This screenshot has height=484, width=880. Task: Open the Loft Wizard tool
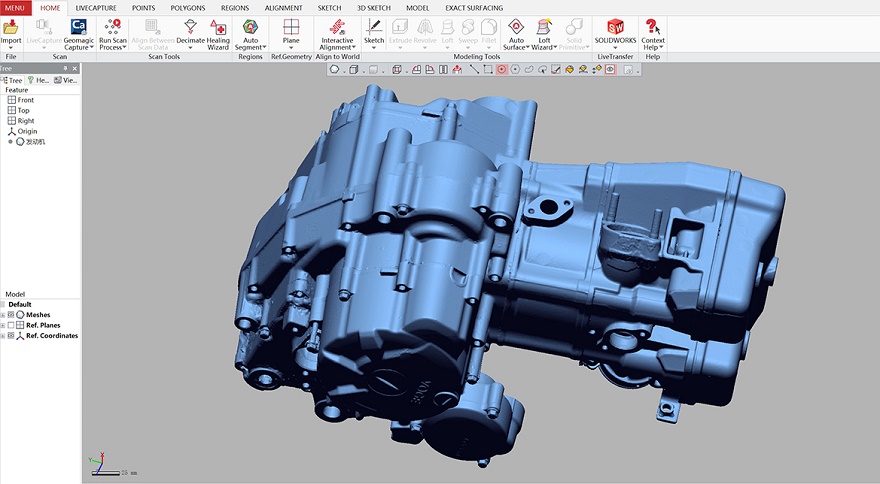click(543, 28)
